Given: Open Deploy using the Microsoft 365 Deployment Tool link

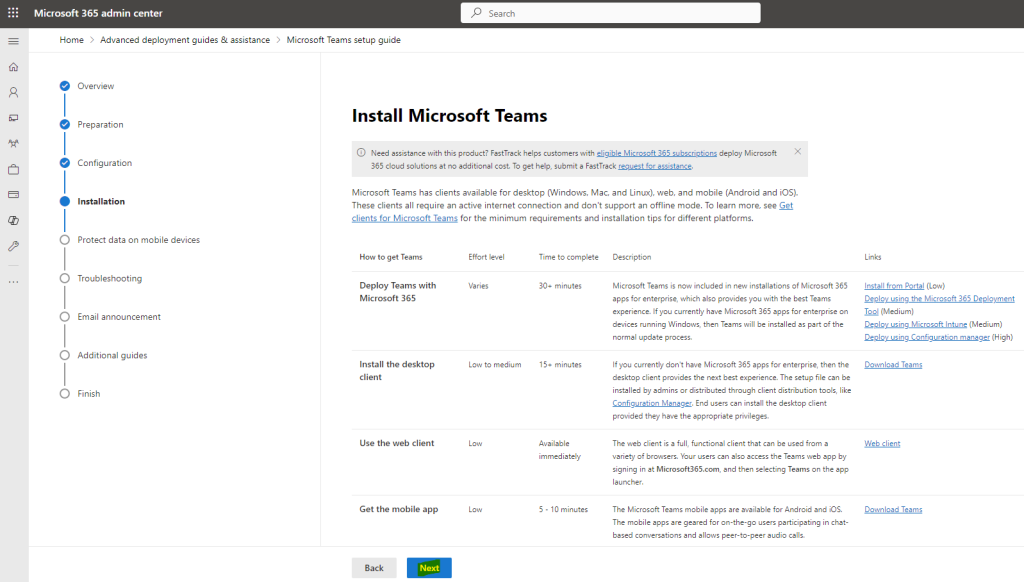Looking at the screenshot, I should [939, 299].
